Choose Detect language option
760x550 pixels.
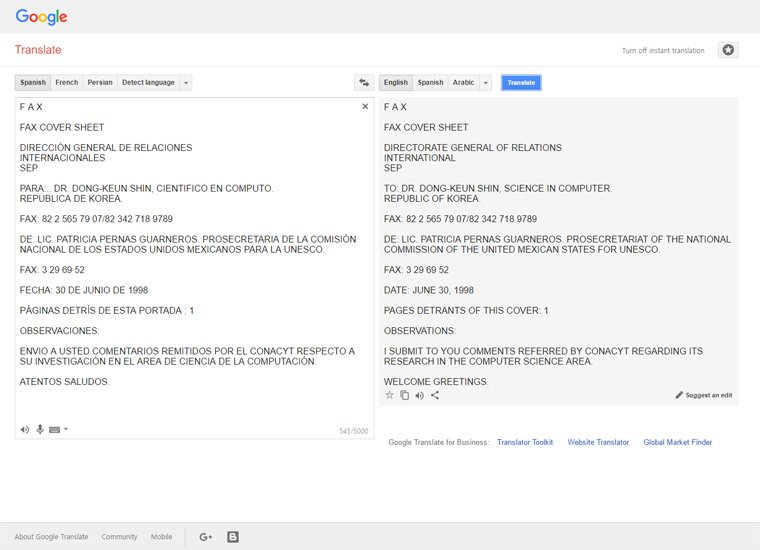click(148, 82)
